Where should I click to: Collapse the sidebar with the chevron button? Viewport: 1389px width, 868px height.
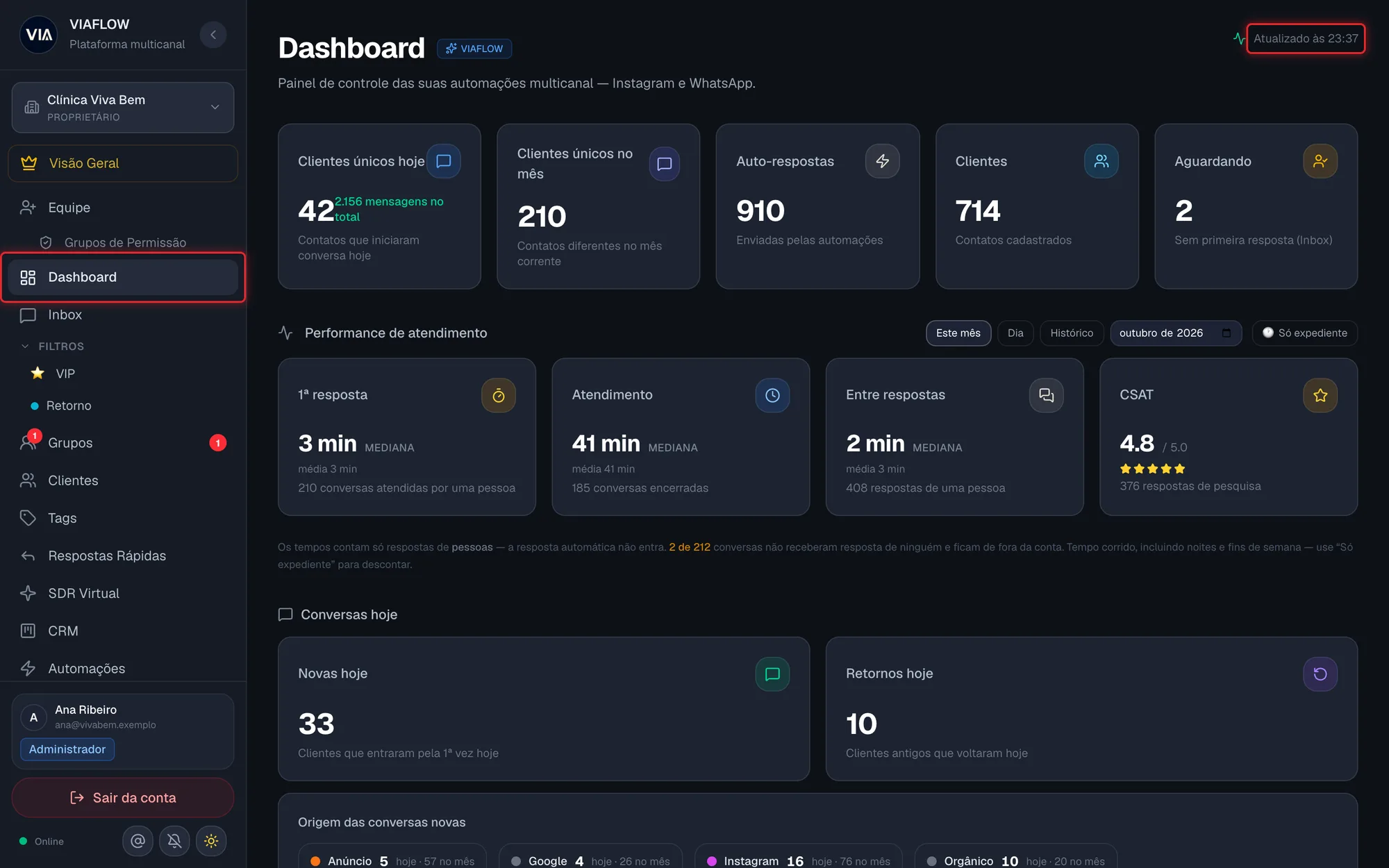click(213, 35)
